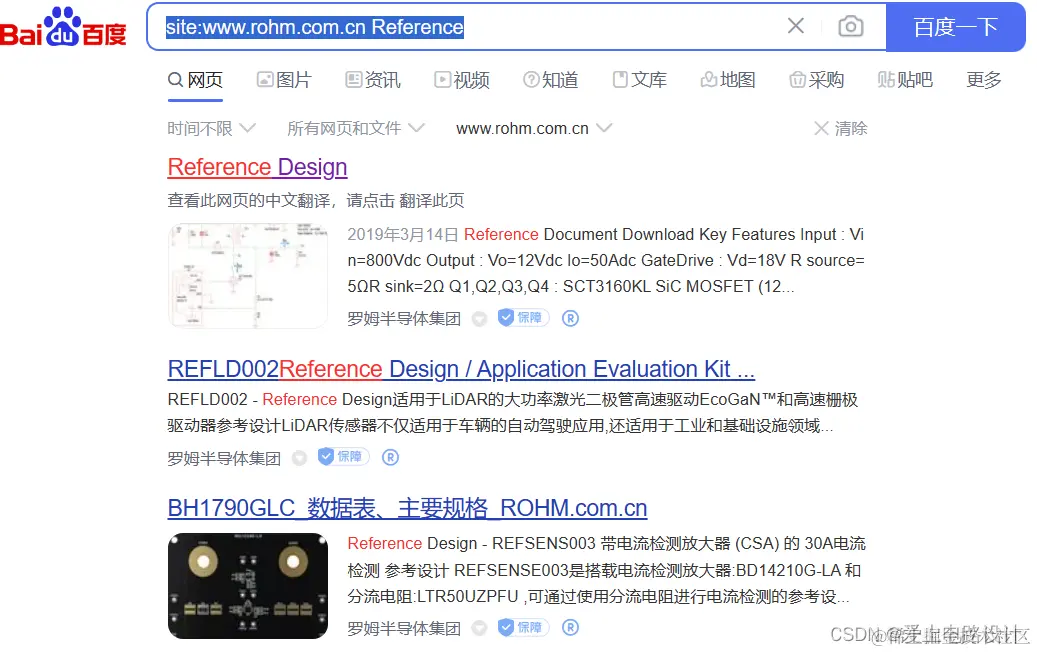Click 保障 badge under Reference Design result
Screen dimensions: 1037x653
(x=524, y=318)
